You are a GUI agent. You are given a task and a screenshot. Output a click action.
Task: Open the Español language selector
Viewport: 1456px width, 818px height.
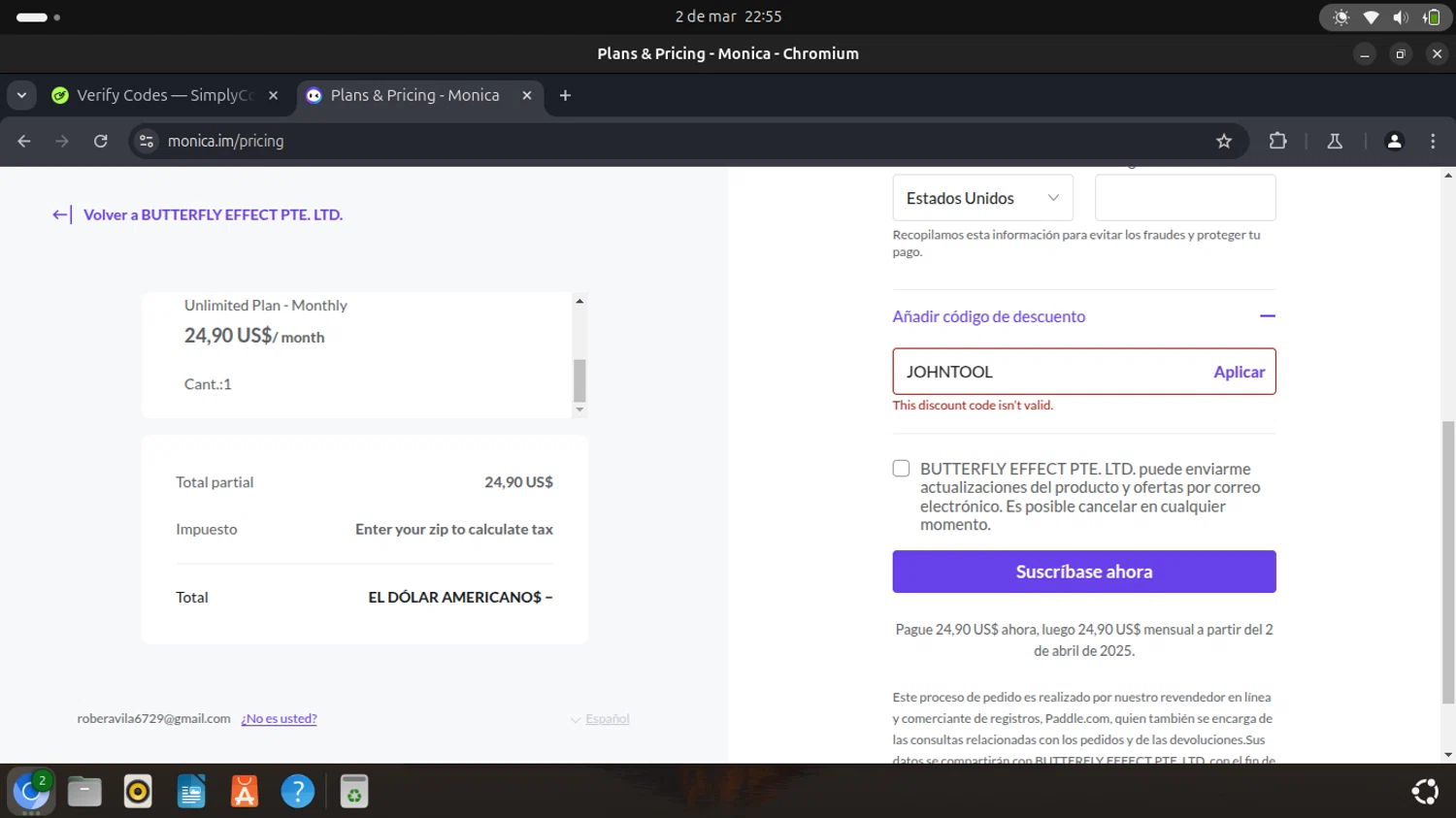(600, 719)
